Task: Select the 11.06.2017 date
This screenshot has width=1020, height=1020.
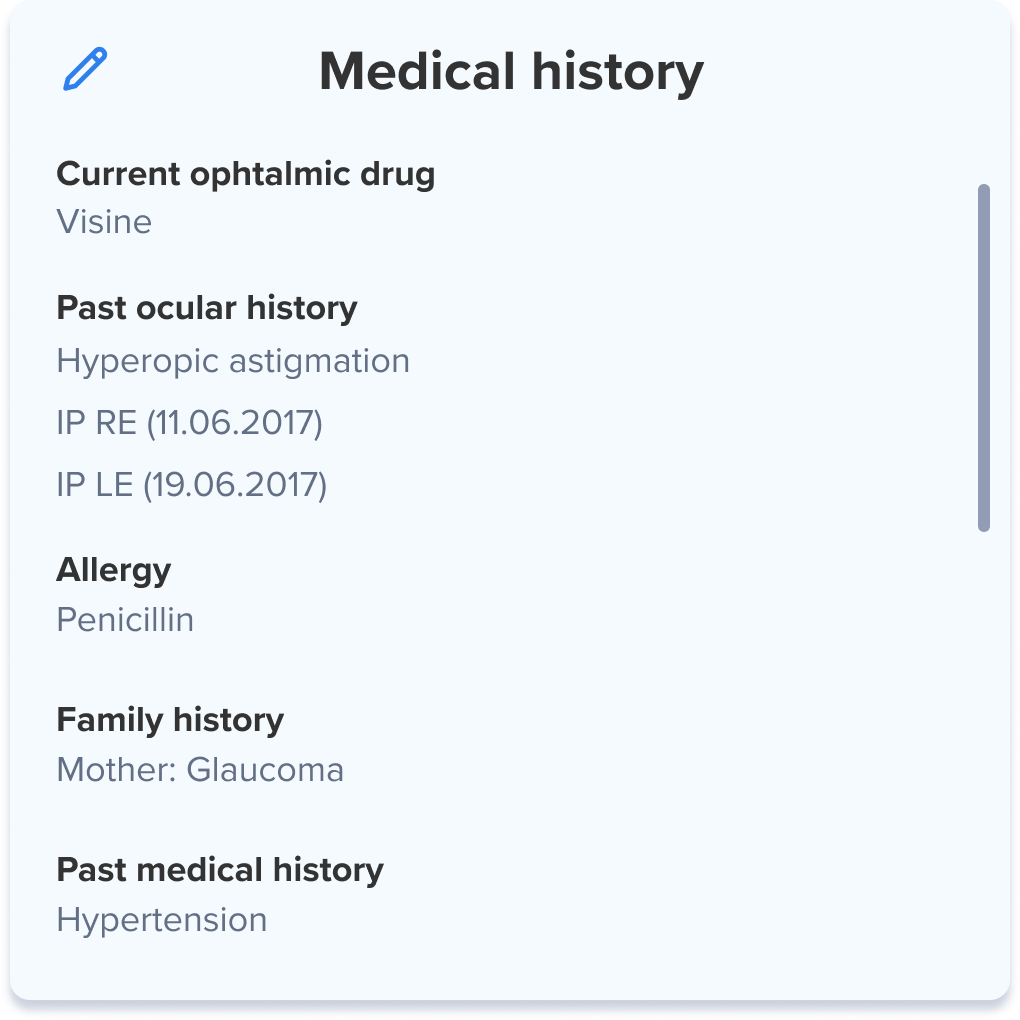Action: [x=235, y=423]
